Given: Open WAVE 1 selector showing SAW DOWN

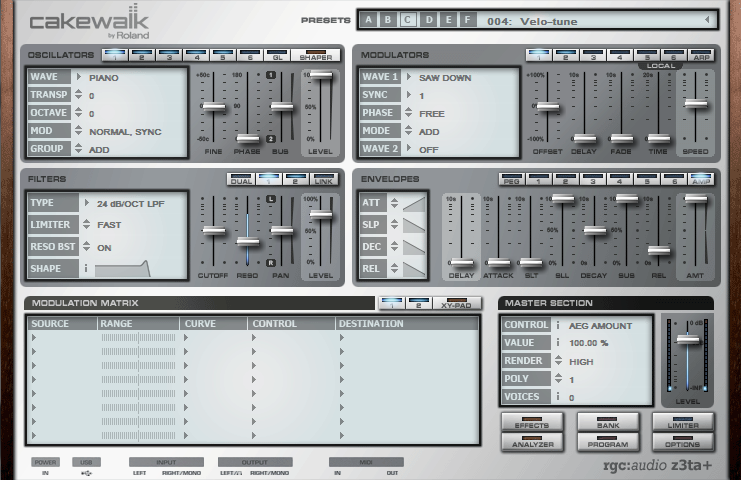Looking at the screenshot, I should 409,77.
